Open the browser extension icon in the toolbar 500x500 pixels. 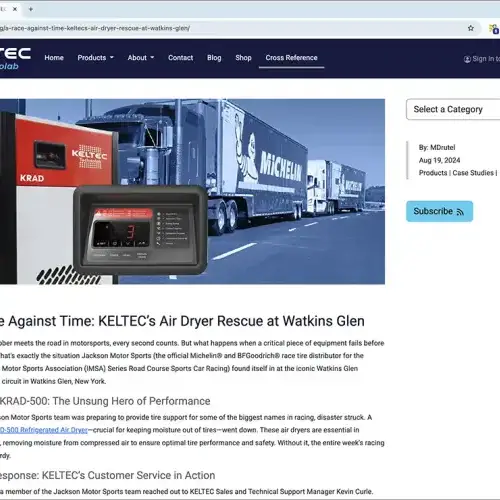pyautogui.click(x=494, y=29)
